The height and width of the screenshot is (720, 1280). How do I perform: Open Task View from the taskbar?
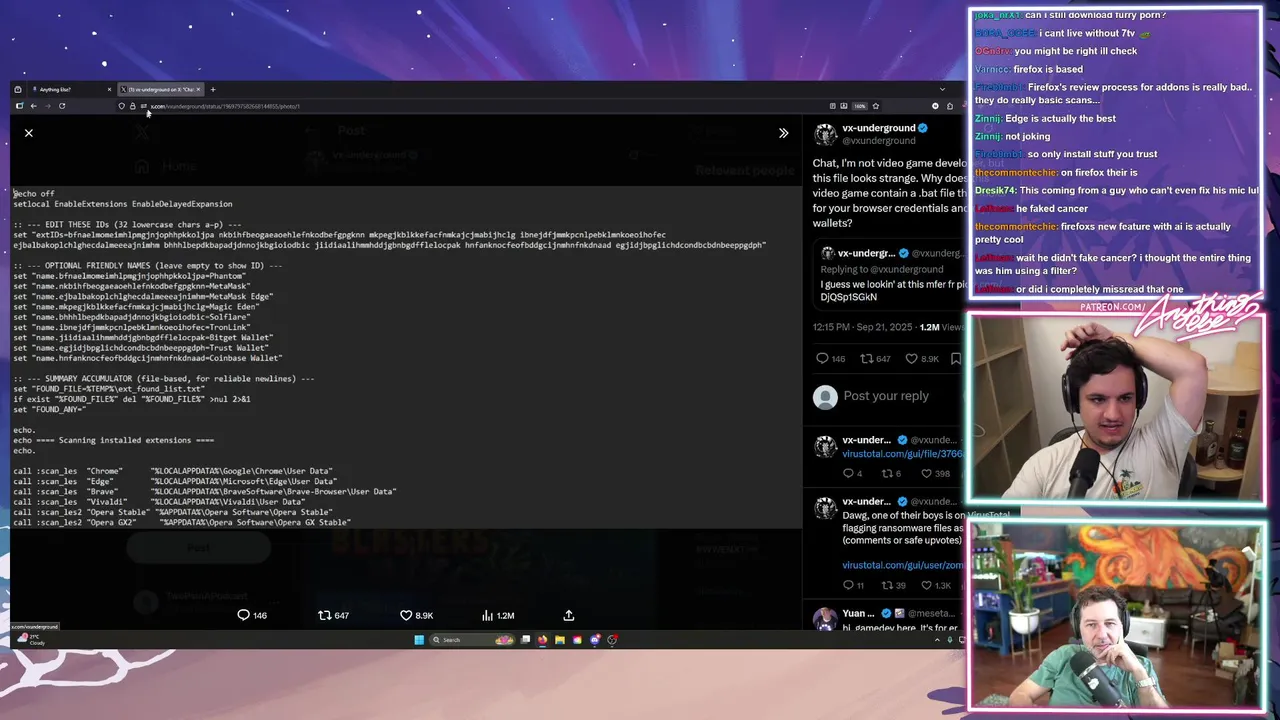(525, 640)
